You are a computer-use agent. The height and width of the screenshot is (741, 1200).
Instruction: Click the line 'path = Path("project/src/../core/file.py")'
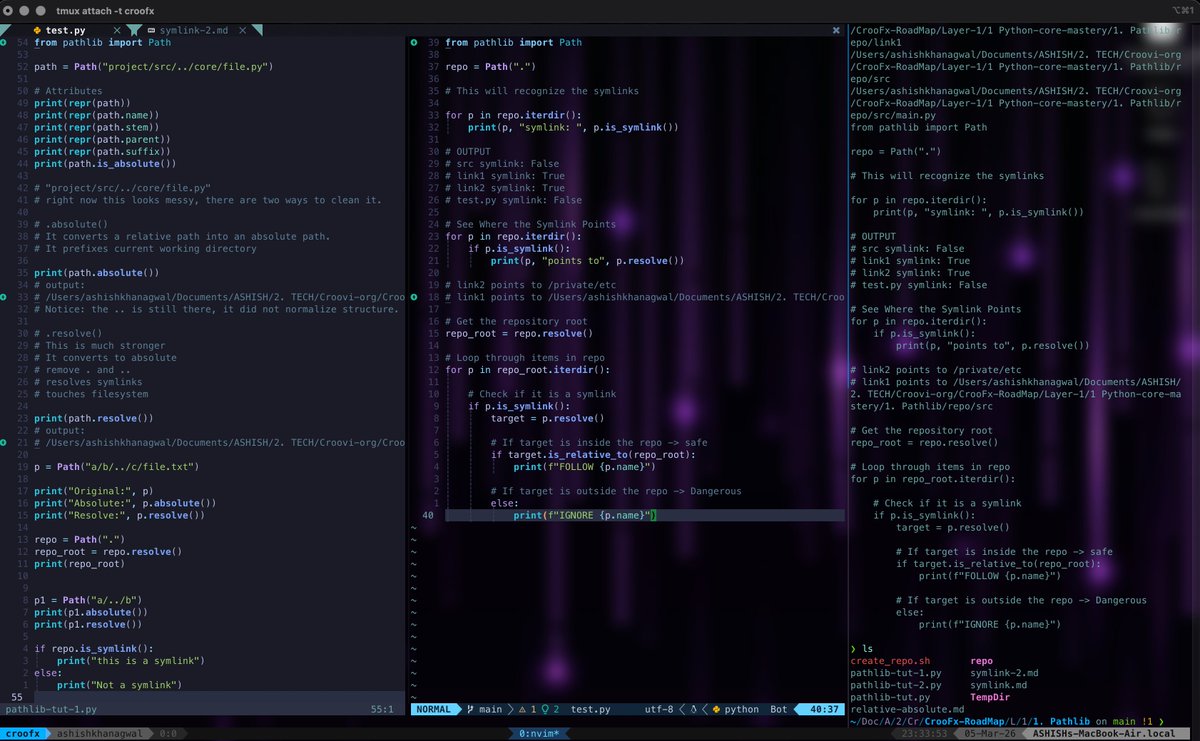pyautogui.click(x=153, y=67)
